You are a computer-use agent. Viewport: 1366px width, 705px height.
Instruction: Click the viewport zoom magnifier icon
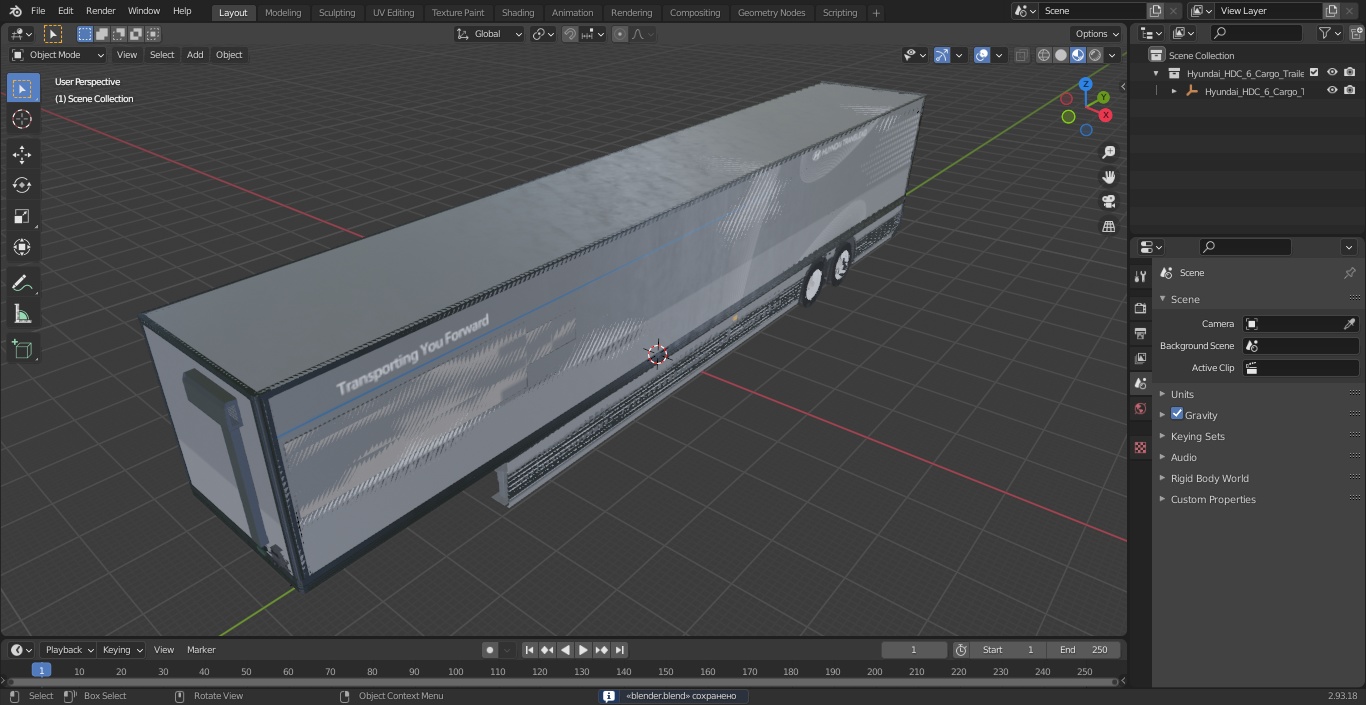(1108, 152)
